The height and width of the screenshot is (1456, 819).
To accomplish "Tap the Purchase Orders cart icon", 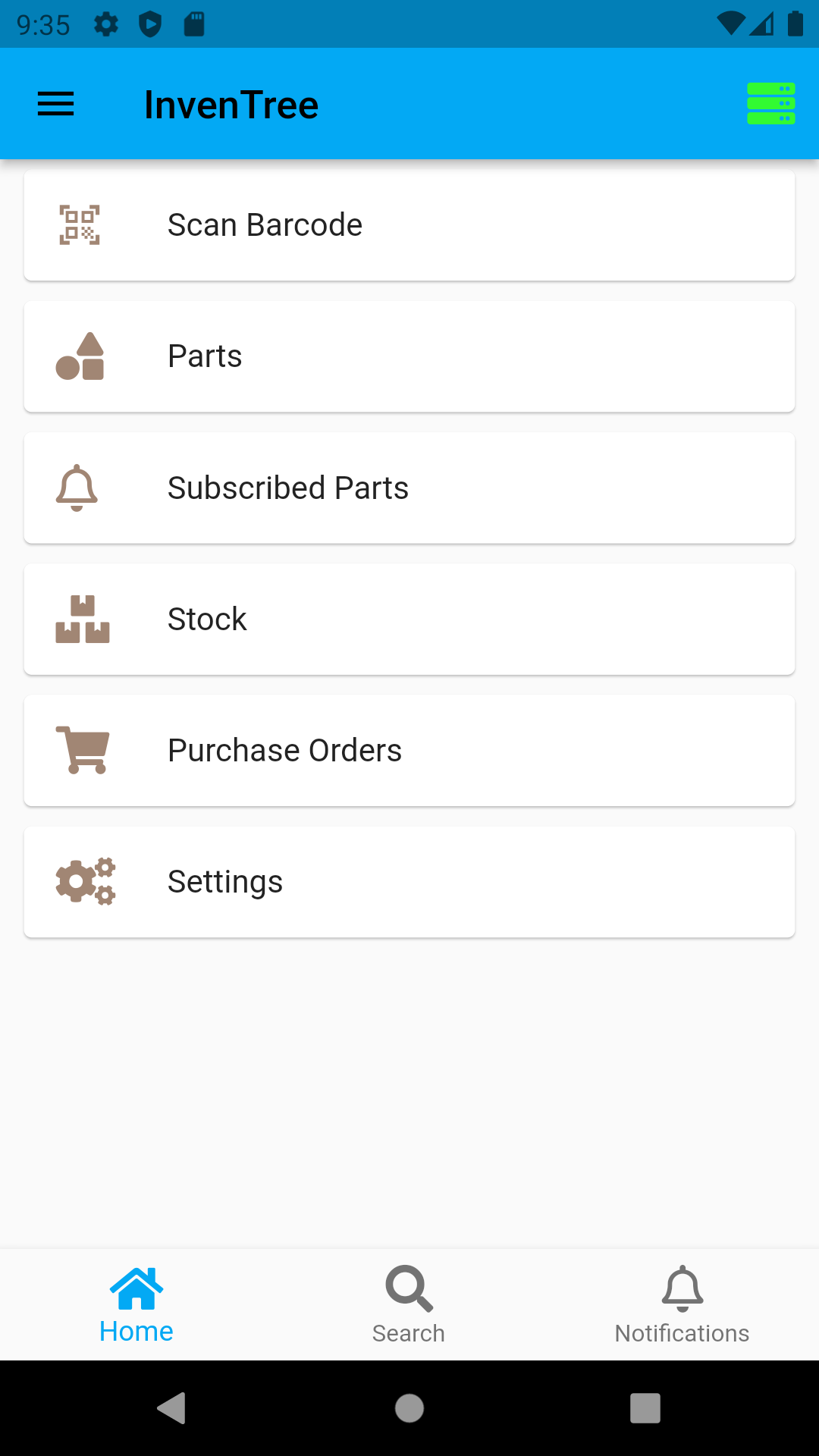I will click(83, 750).
